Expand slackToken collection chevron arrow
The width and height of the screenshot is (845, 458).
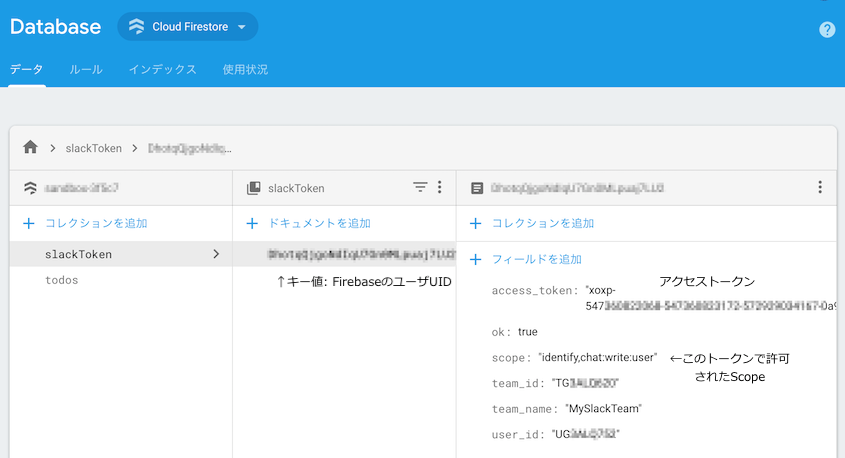tap(216, 254)
